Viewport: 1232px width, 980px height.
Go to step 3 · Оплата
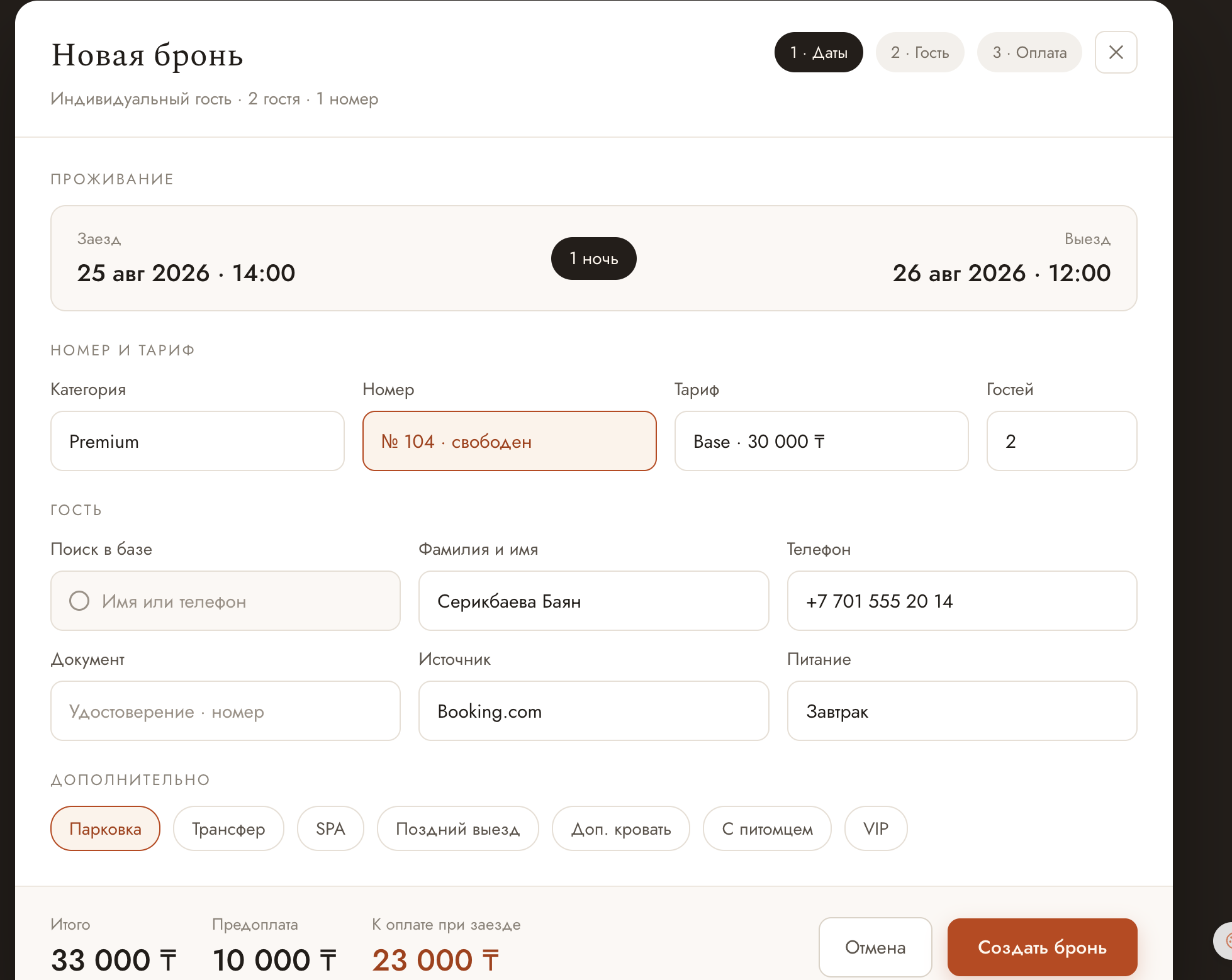click(1029, 52)
